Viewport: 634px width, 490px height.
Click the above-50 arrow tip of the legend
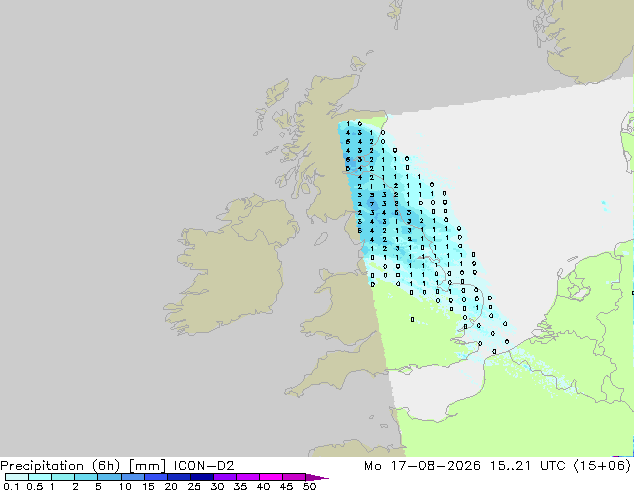pyautogui.click(x=317, y=477)
